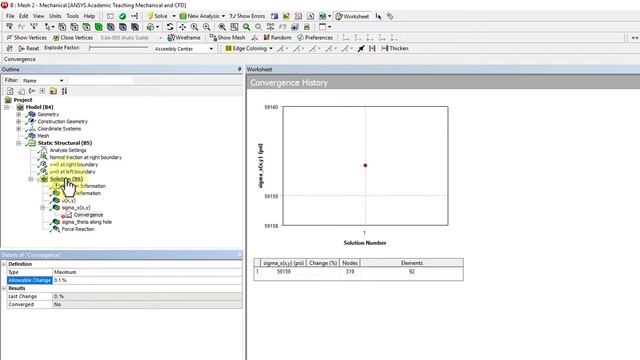The height and width of the screenshot is (360, 640).
Task: Select sigma_theta along hole result
Action: (x=86, y=222)
